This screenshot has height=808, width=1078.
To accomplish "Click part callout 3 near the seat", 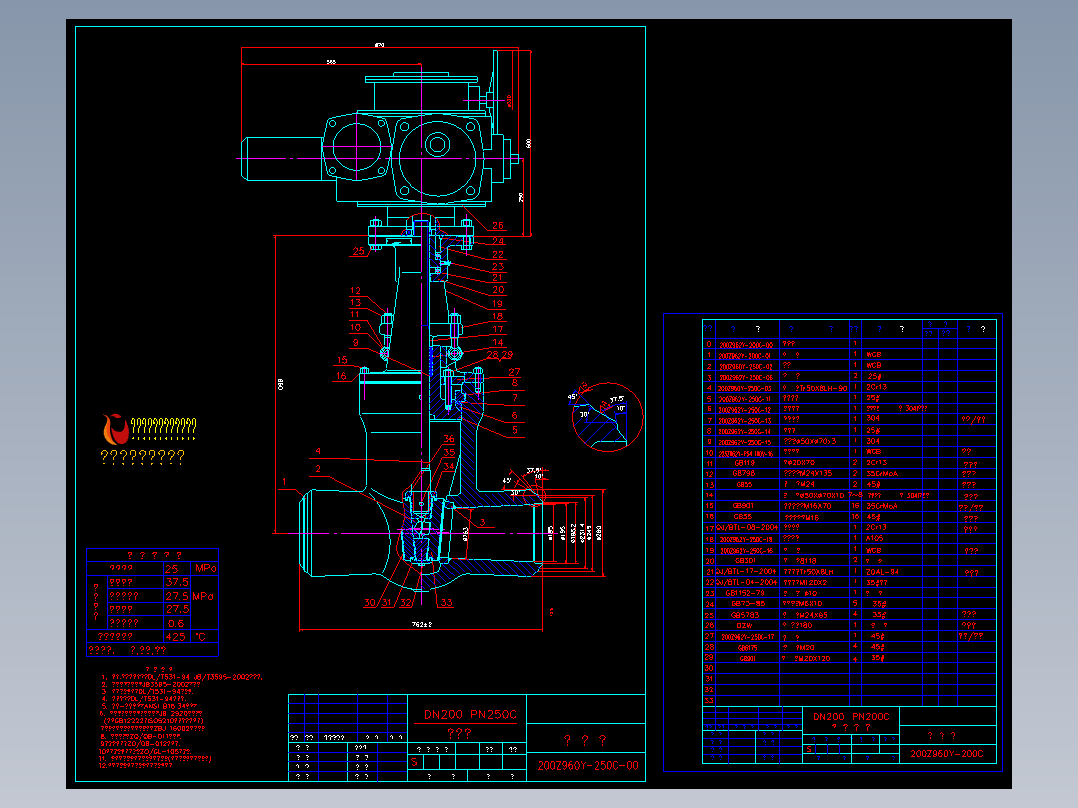I will [483, 522].
